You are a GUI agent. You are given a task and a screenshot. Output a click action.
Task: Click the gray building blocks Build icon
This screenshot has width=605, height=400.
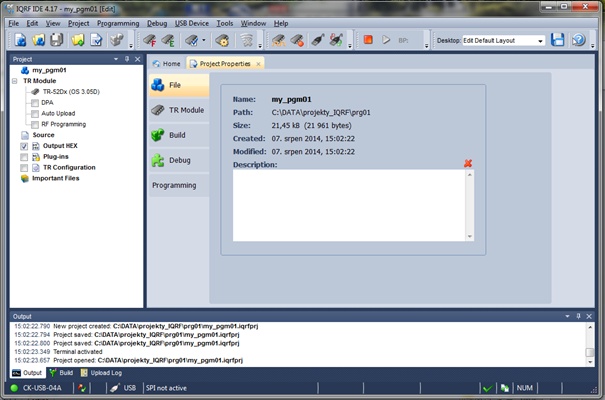pyautogui.click(x=117, y=40)
